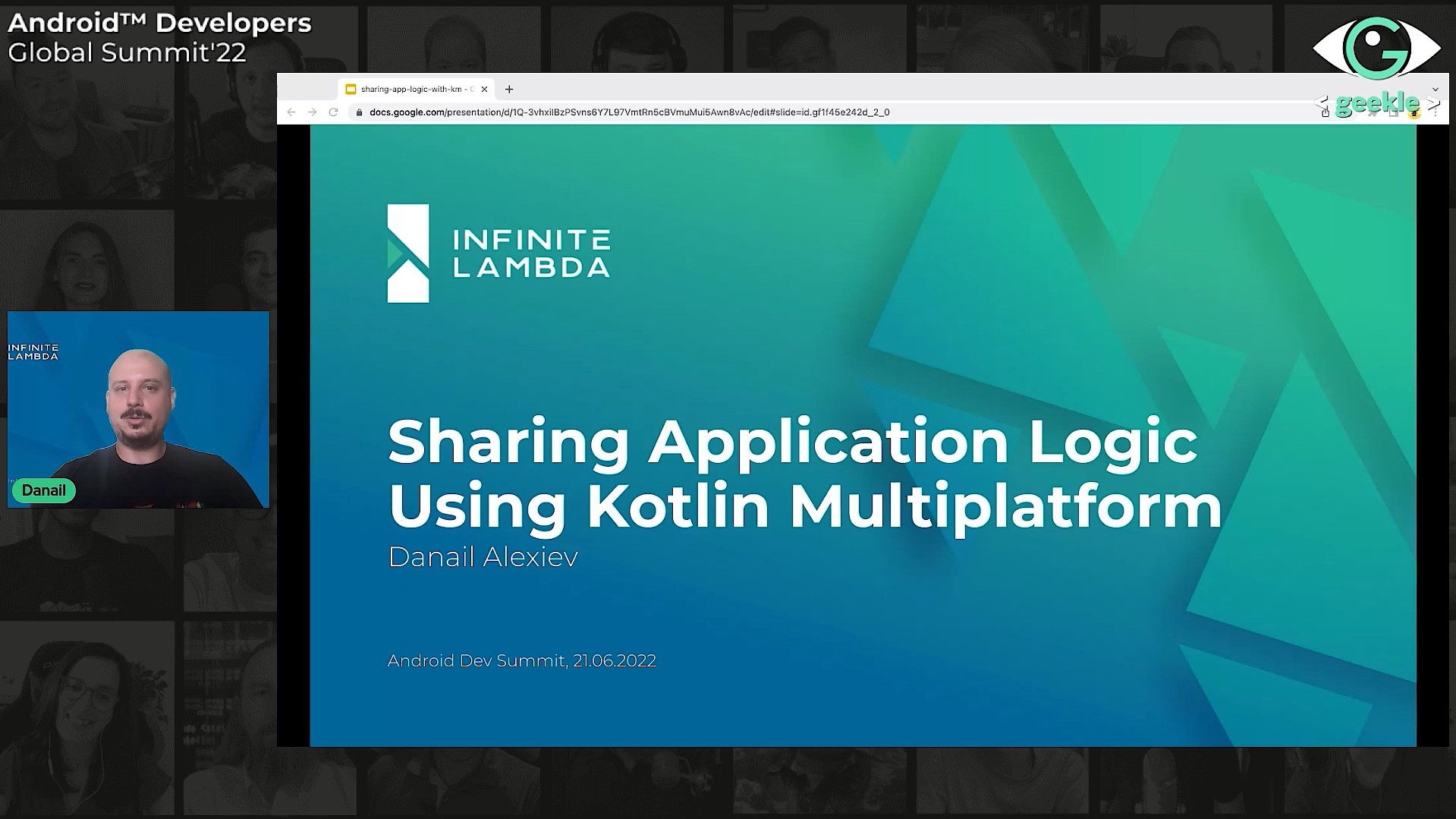The height and width of the screenshot is (819, 1456).
Task: Click the 'Android™ Developers Global Summit'22' heading
Action: [x=159, y=37]
